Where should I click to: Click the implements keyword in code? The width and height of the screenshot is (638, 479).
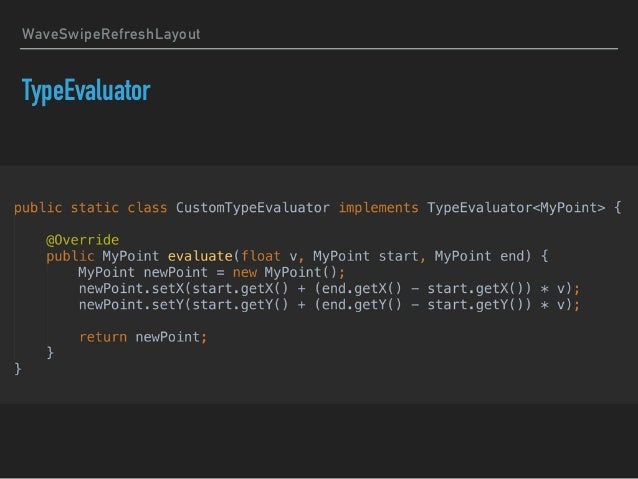[x=378, y=208]
